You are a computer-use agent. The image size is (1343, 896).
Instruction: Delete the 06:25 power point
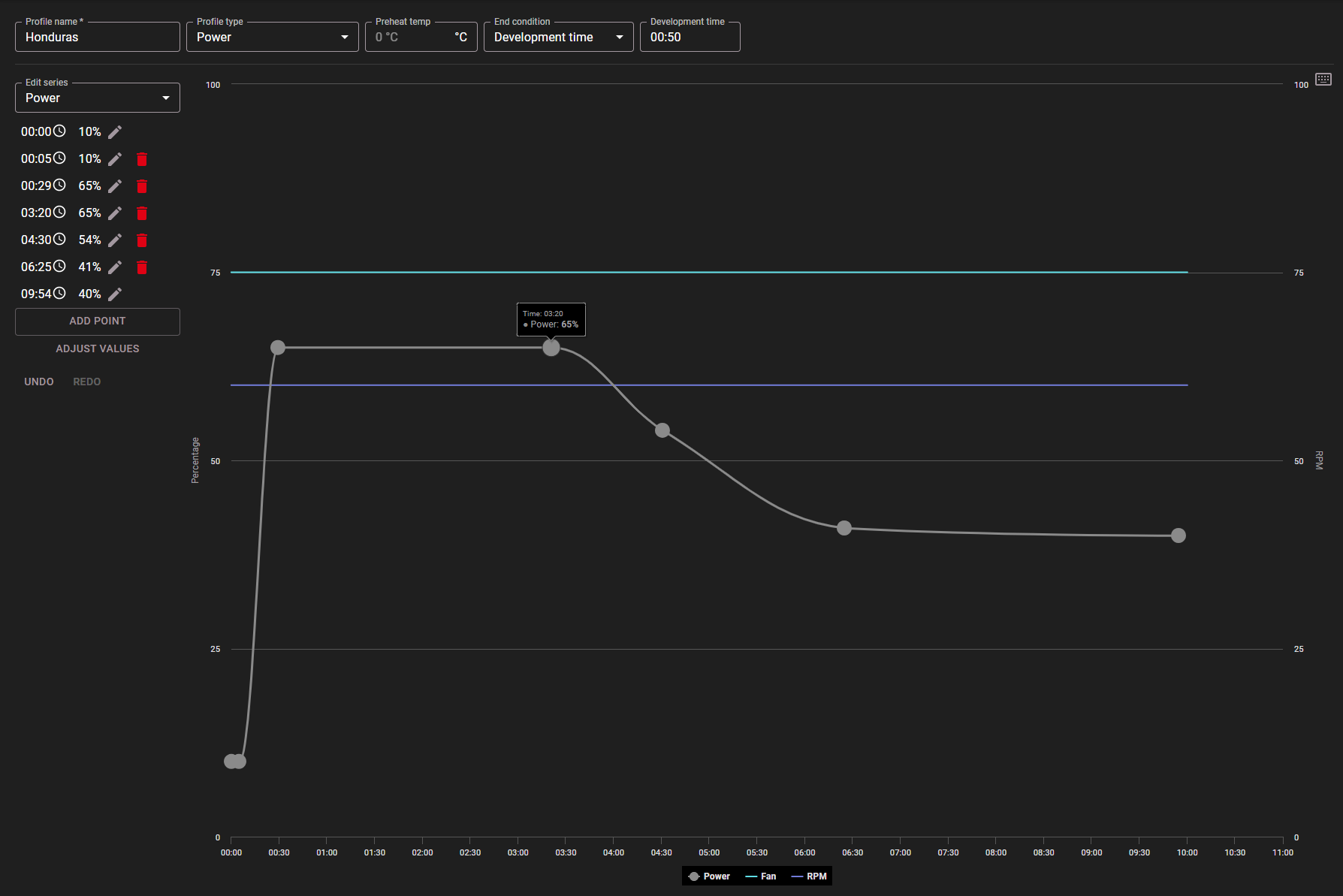click(x=142, y=267)
